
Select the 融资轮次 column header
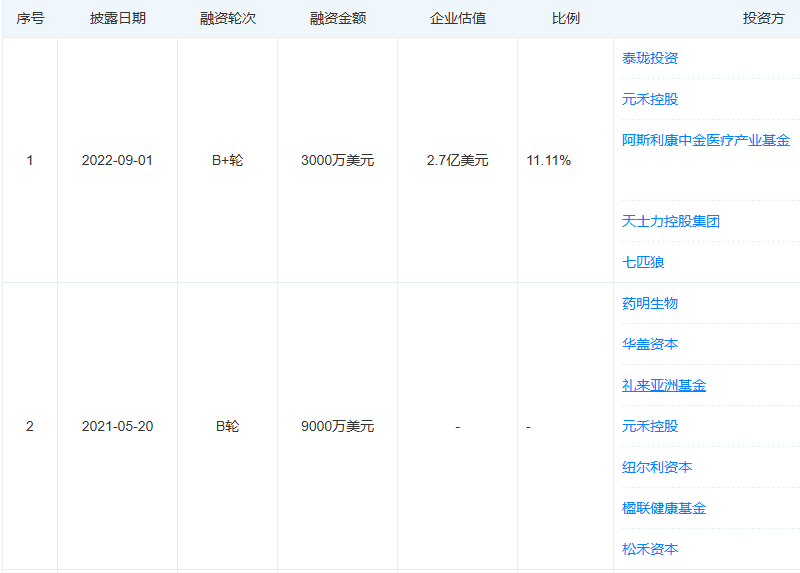tap(228, 18)
